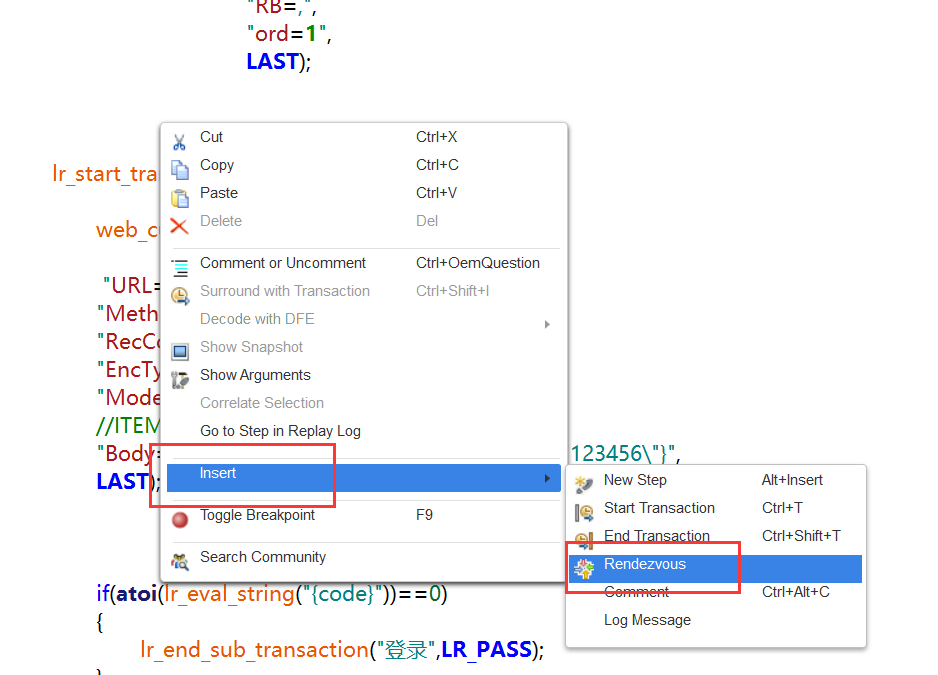Screen dimensions: 938x675
Task: Click the atoi function call in code
Action: pos(136,594)
